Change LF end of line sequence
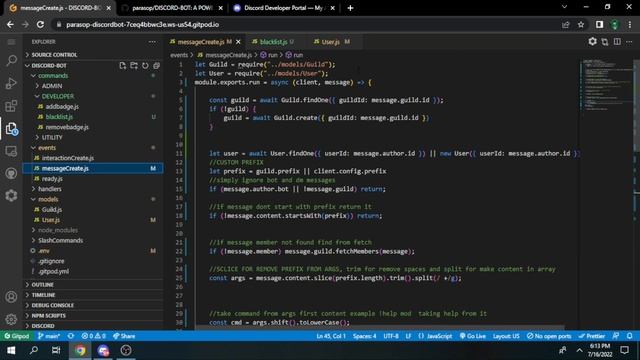Viewport: 640px width, 360px height. click(408, 336)
